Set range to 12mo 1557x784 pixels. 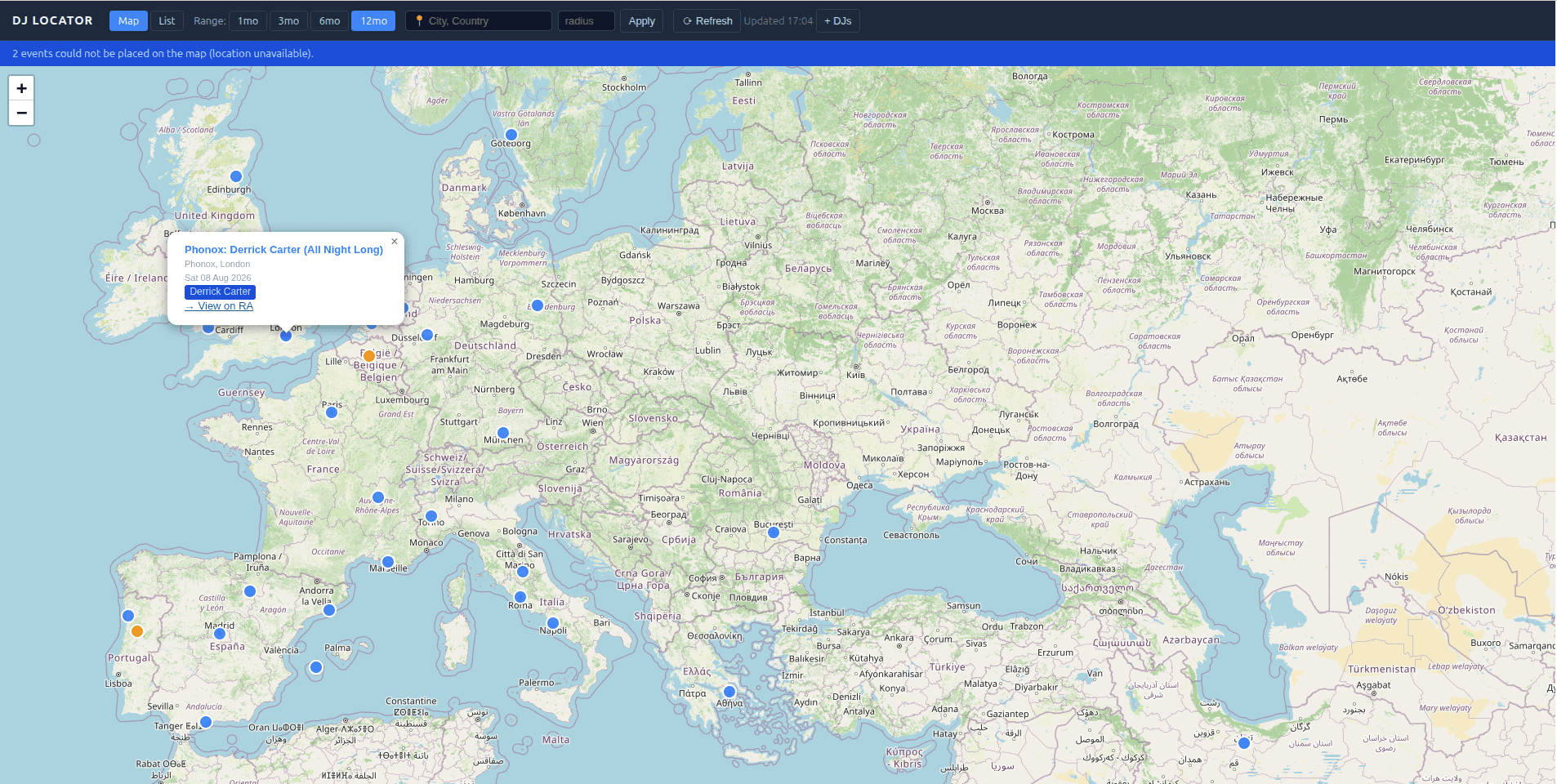373,21
